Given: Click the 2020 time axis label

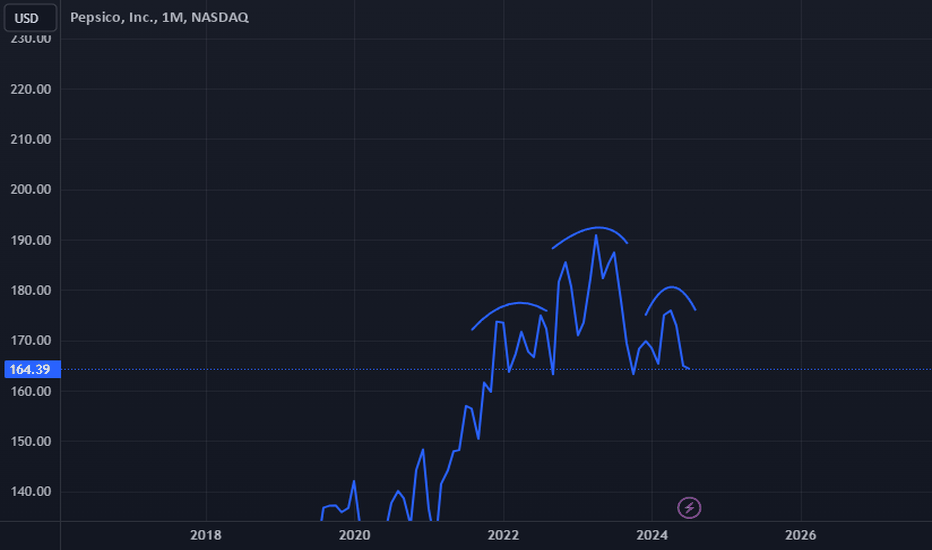Looking at the screenshot, I should click(x=354, y=535).
